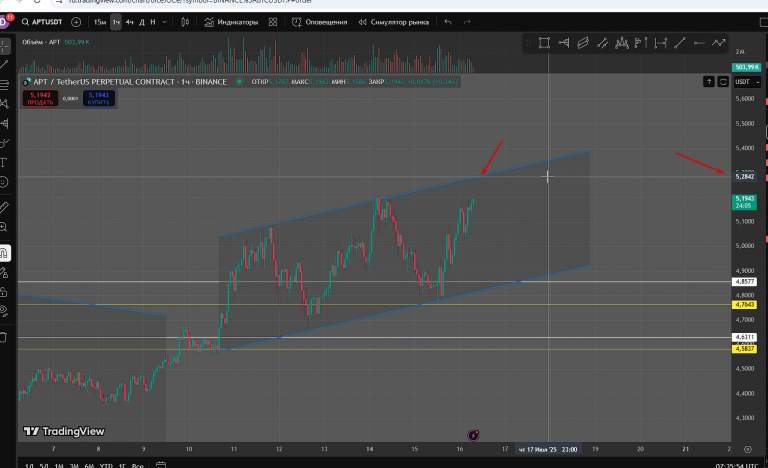Select the Text annotation tool

(4, 163)
